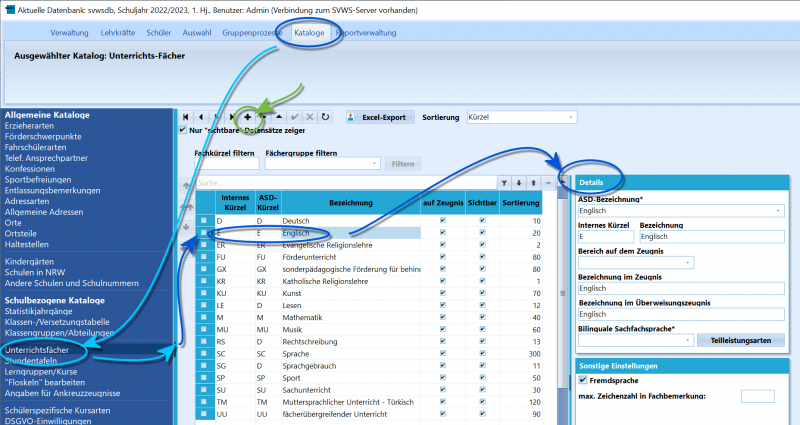Image resolution: width=800 pixels, height=425 pixels.
Task: Click the Filtern button
Action: point(403,164)
